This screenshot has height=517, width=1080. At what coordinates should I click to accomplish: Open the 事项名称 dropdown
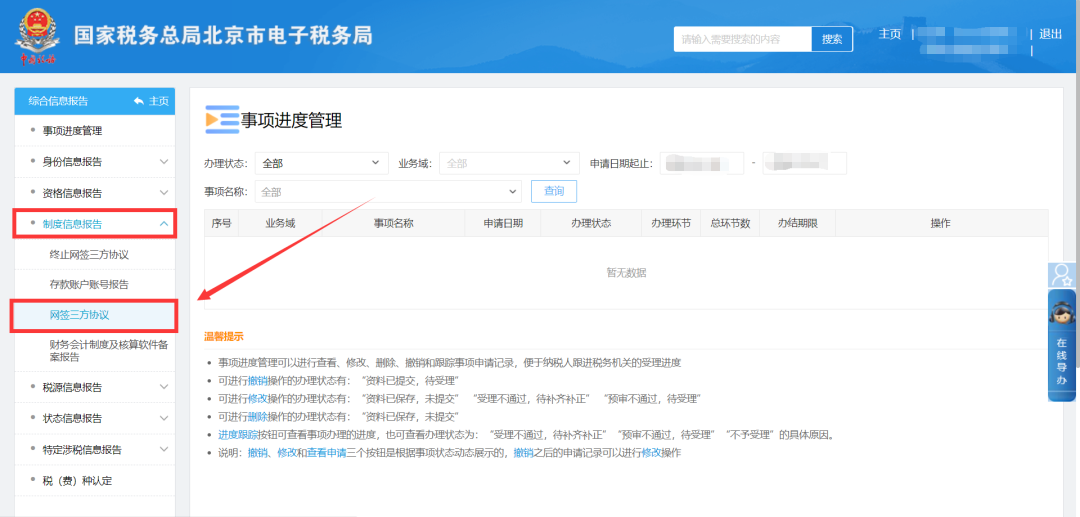388,191
